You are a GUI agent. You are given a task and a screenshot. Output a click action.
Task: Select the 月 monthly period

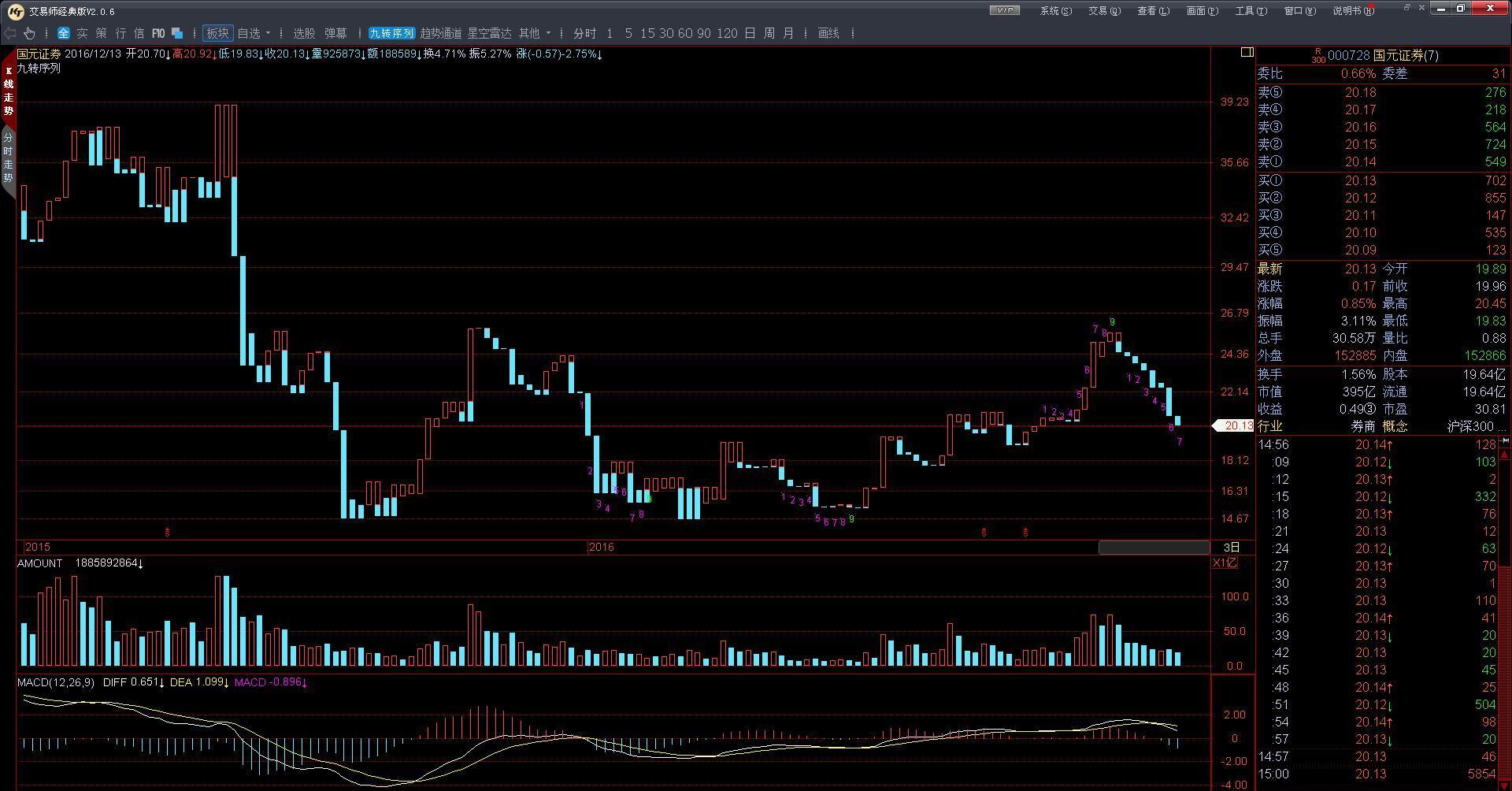click(x=788, y=33)
